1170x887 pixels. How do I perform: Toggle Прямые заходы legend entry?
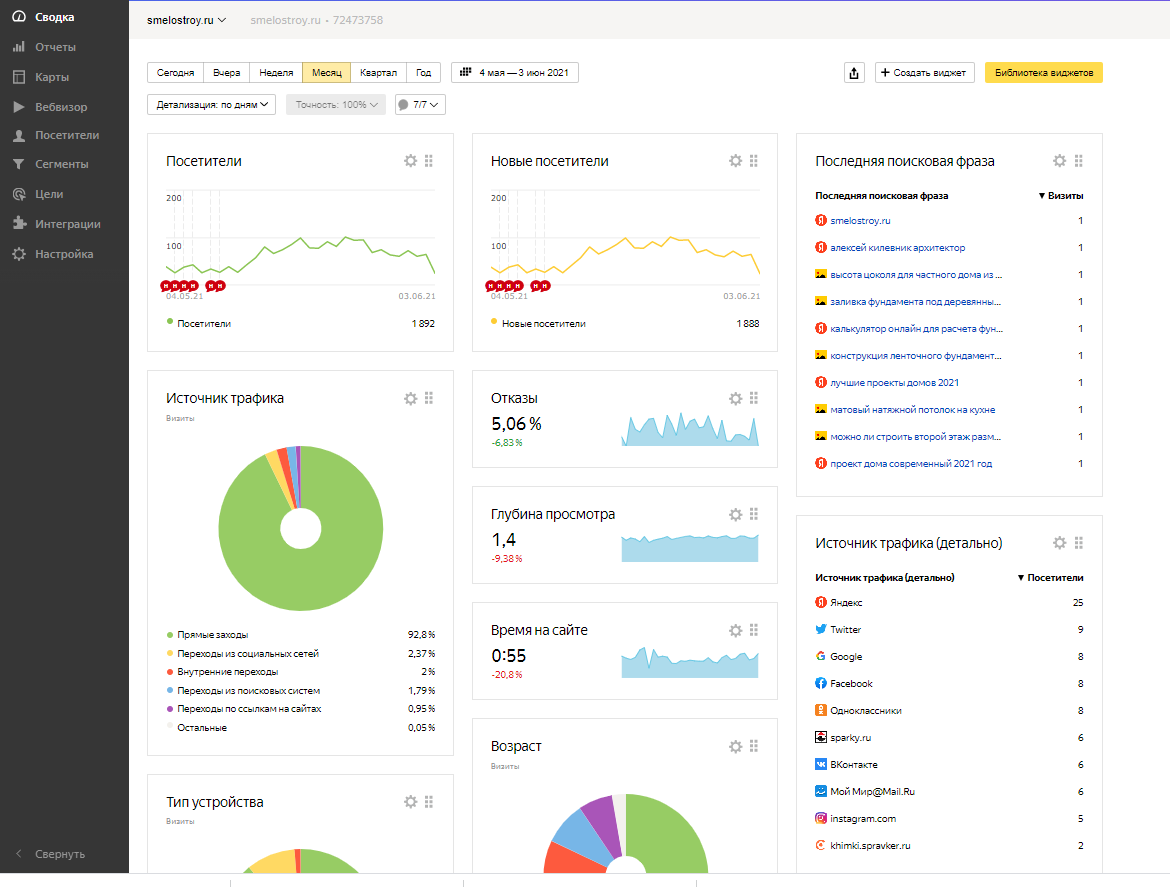[212, 635]
